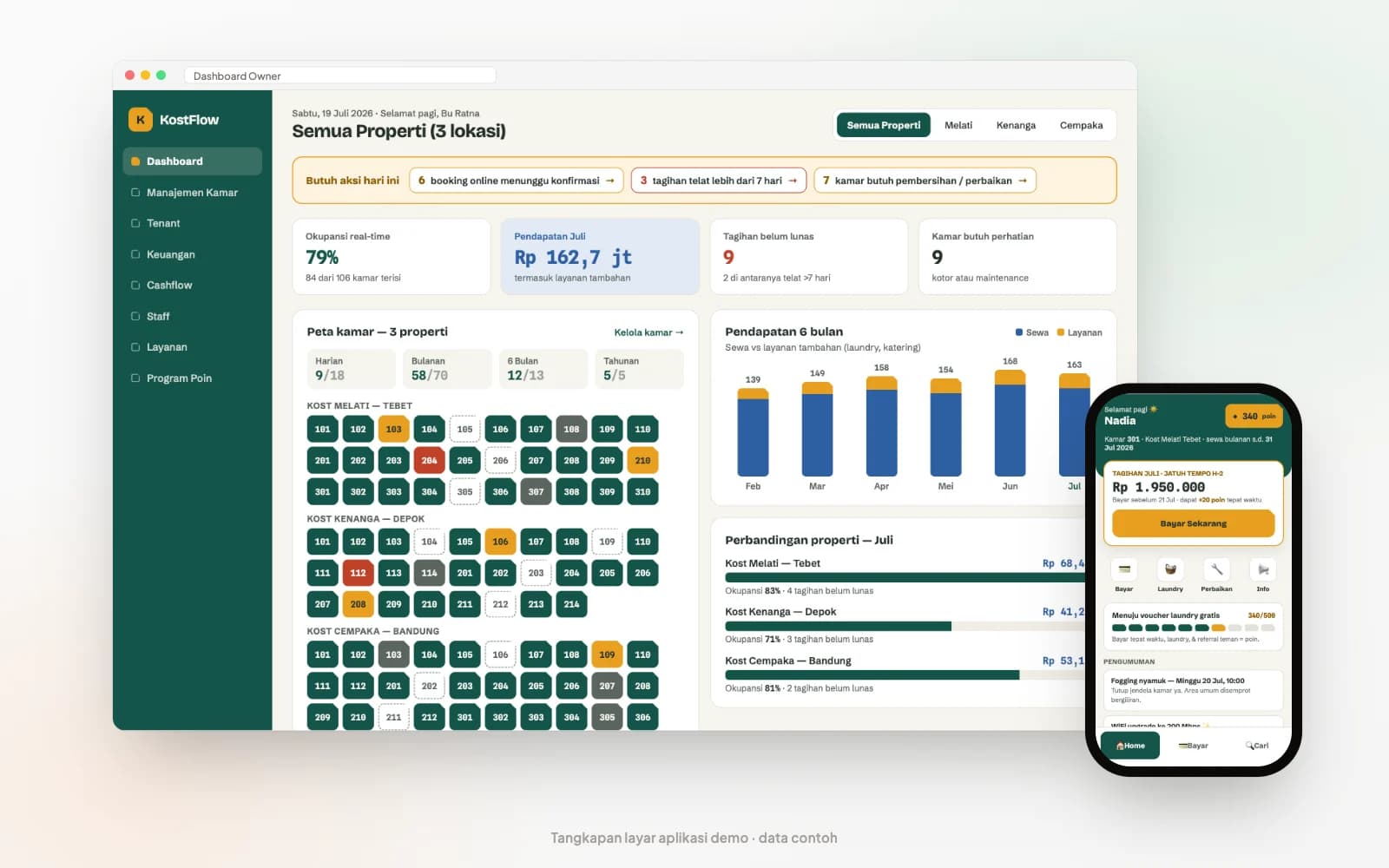The image size is (1389, 868).
Task: Tap the Info megaphone icon on phone
Action: pos(1263,569)
